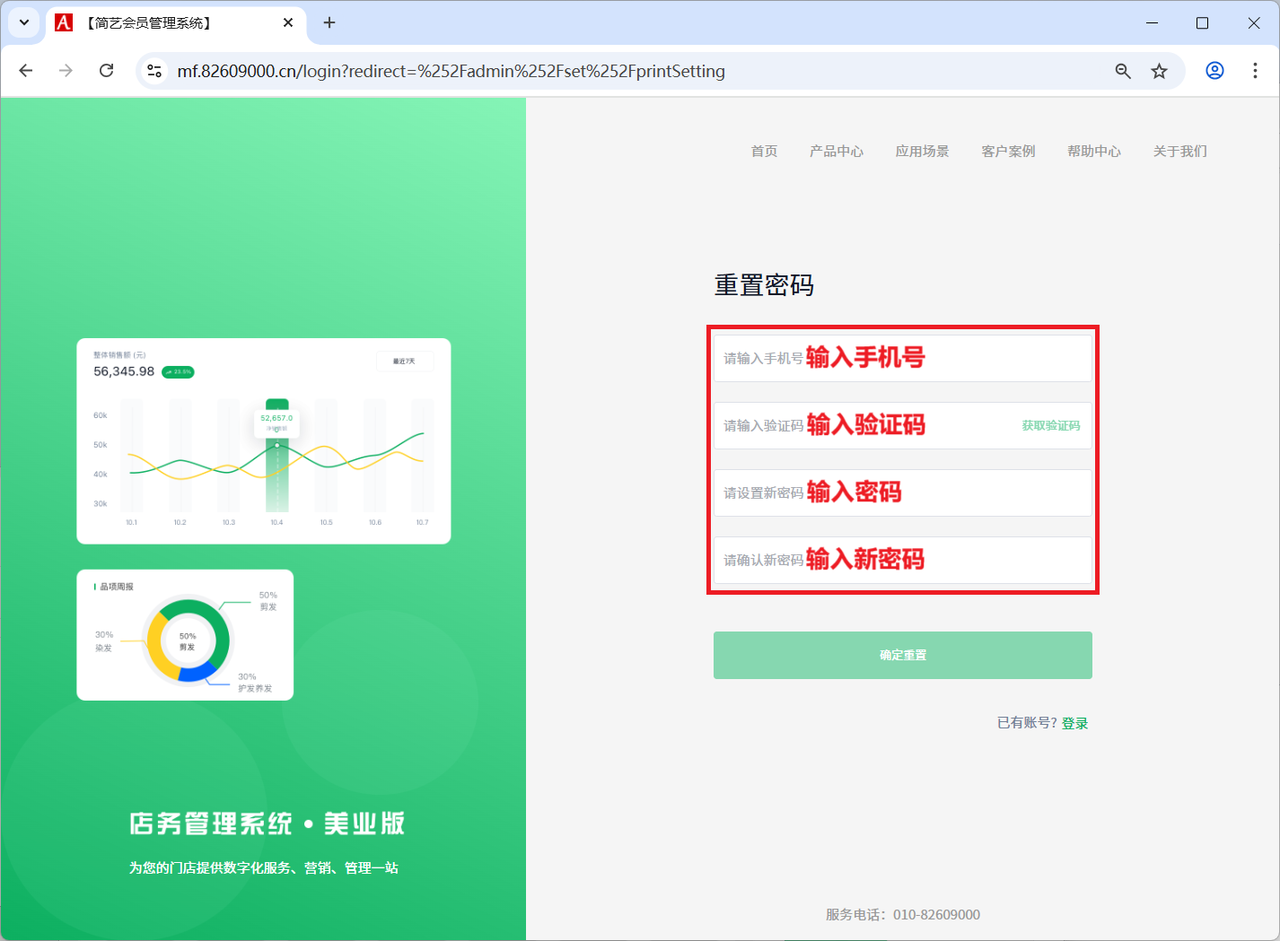Click the zoom magnifier icon
Image resolution: width=1280 pixels, height=941 pixels.
(x=1123, y=71)
